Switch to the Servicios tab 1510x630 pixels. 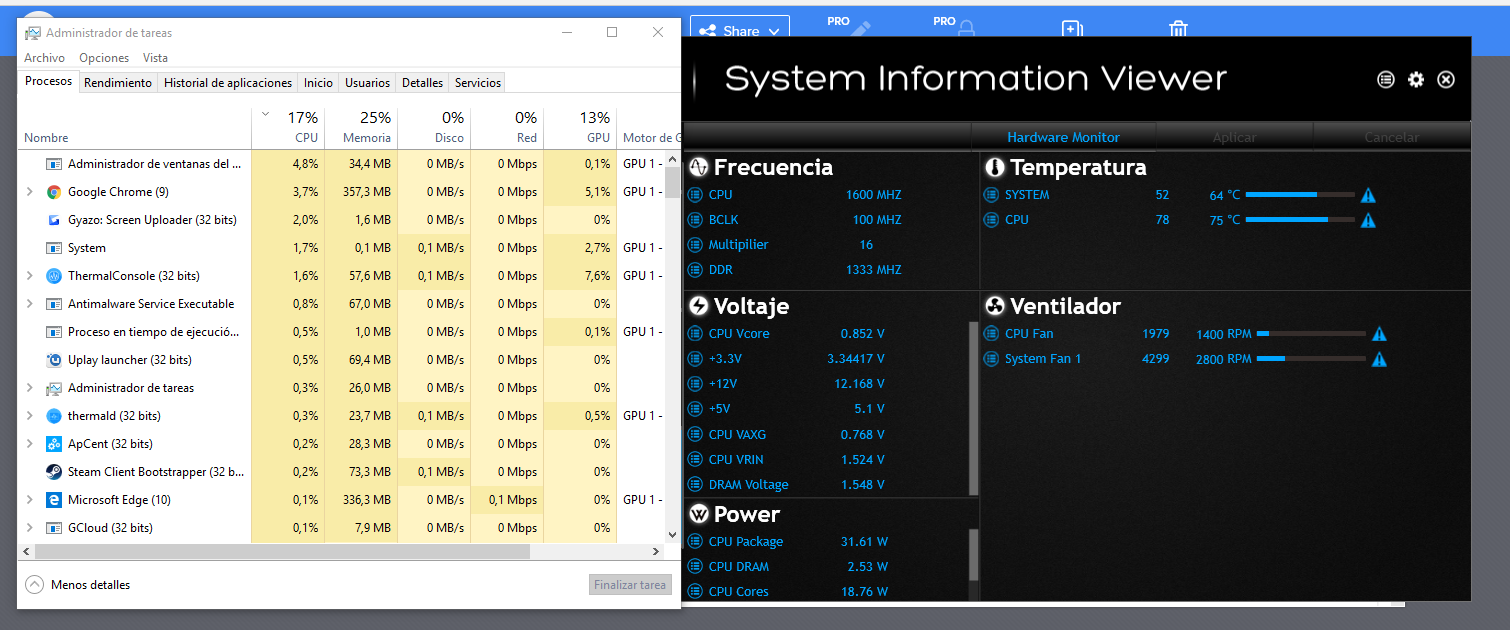click(477, 83)
